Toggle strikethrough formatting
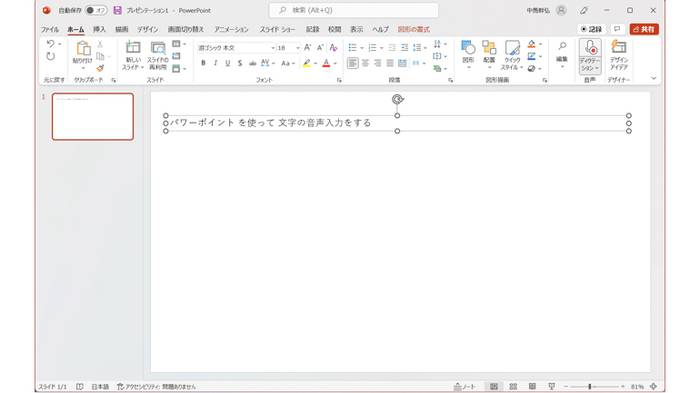 coord(252,63)
